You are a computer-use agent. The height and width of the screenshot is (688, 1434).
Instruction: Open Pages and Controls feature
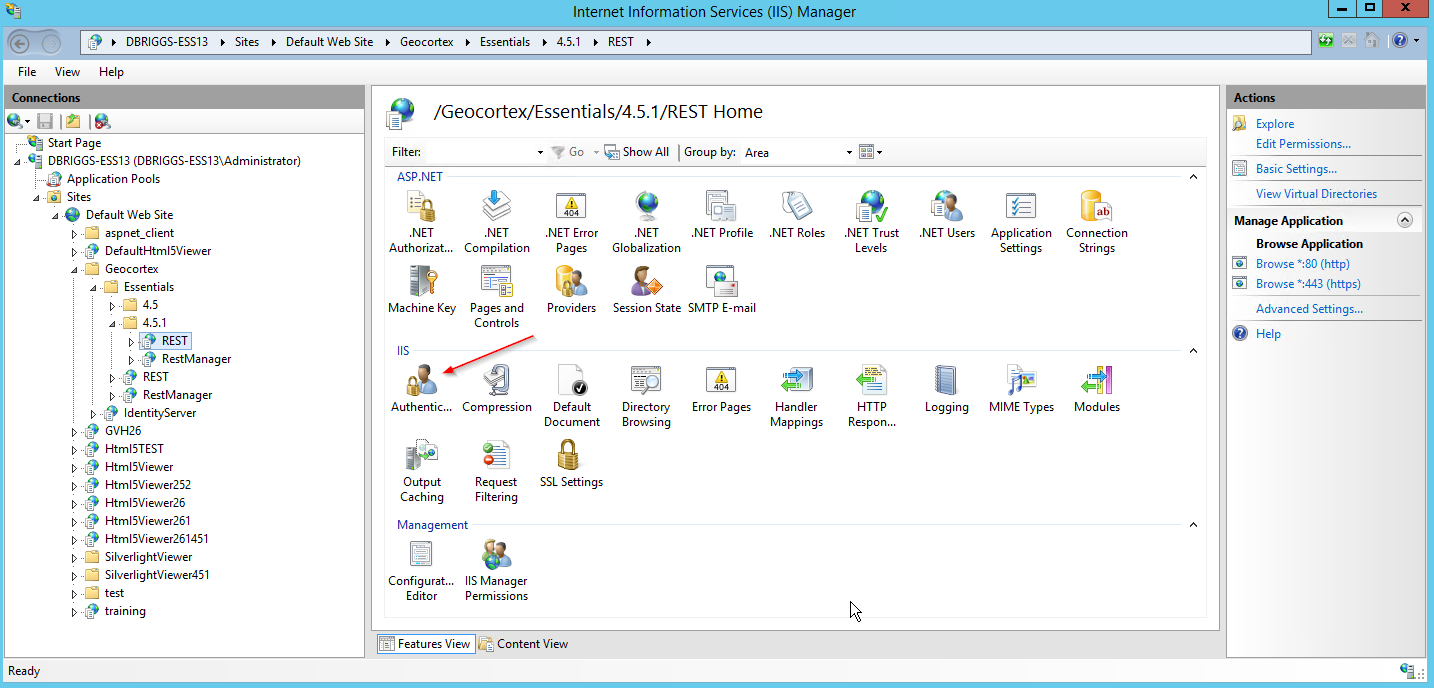pyautogui.click(x=497, y=297)
